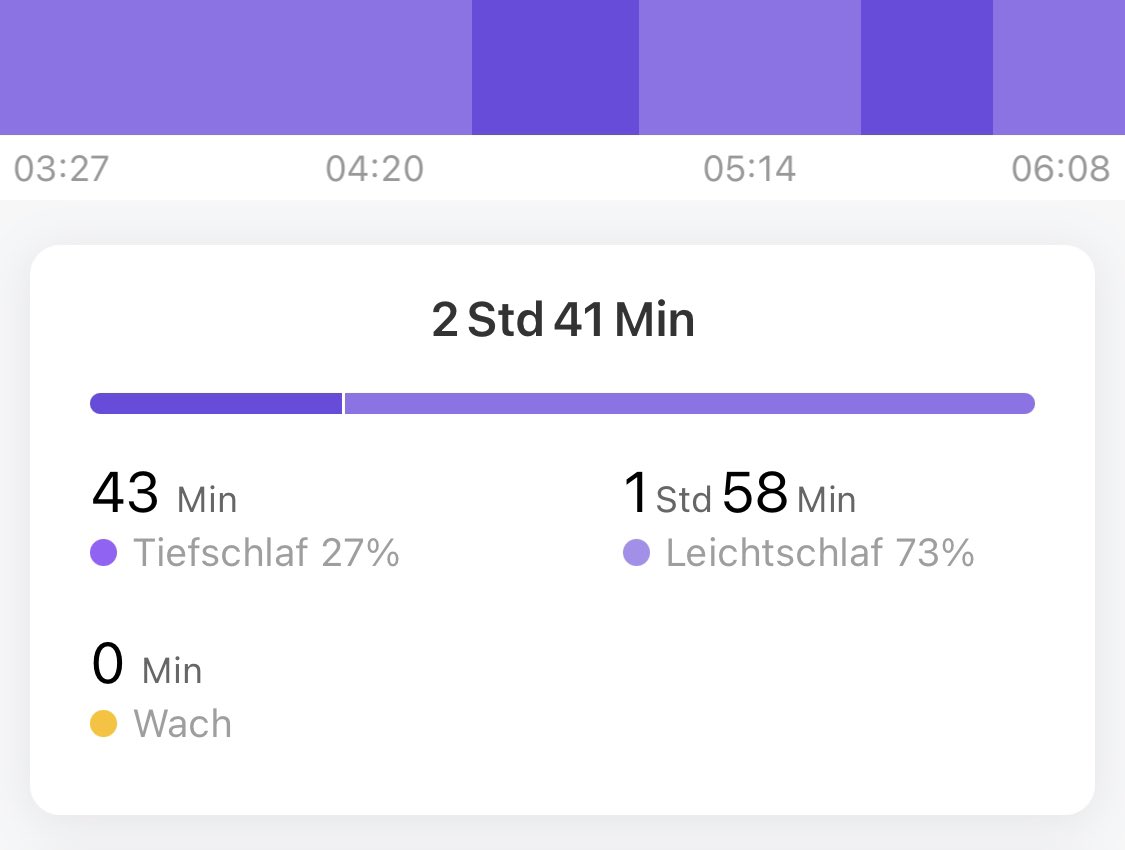Image resolution: width=1125 pixels, height=850 pixels.
Task: Click the light-sleep portion of progress bar
Action: 689,403
